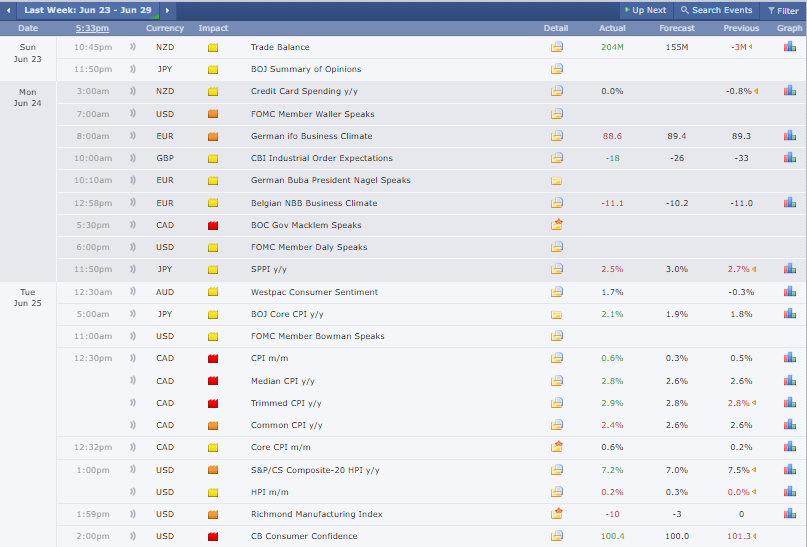Image resolution: width=807 pixels, height=547 pixels.
Task: Toggle alert speaker for FOMC Member Waller Speaks
Action: pyautogui.click(x=133, y=114)
